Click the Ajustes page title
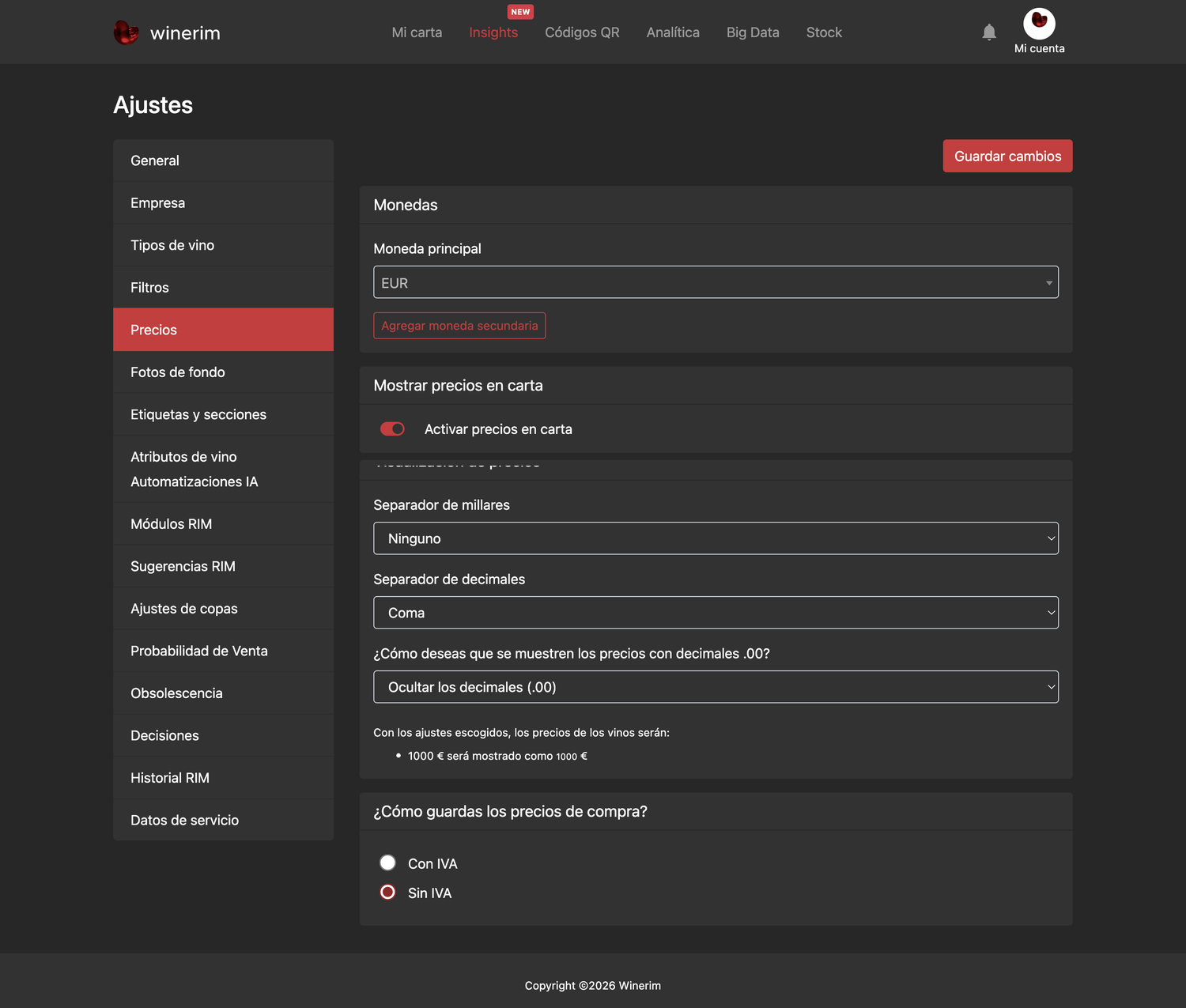Viewport: 1186px width, 1008px height. (x=153, y=105)
